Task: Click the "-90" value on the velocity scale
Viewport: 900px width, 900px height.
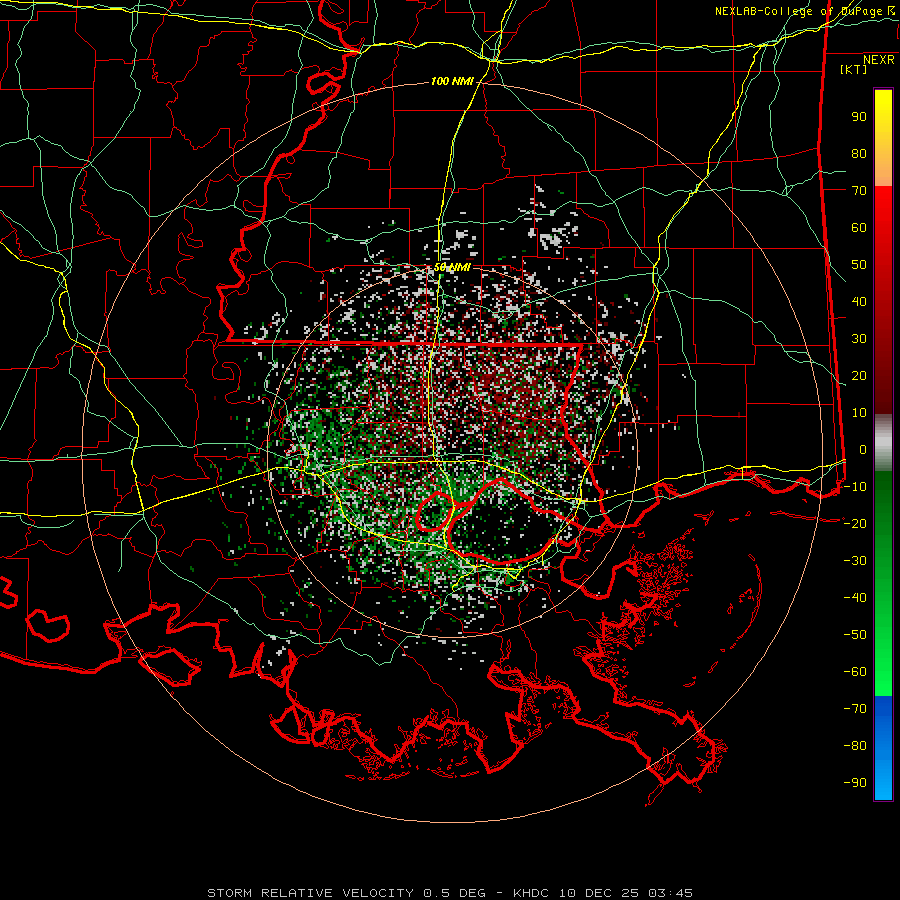Action: pyautogui.click(x=855, y=783)
